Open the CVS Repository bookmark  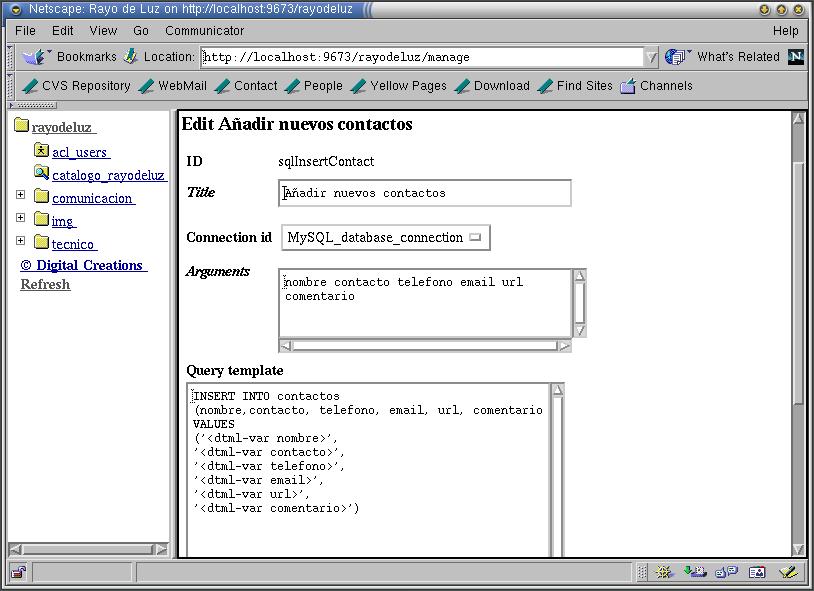[76, 86]
